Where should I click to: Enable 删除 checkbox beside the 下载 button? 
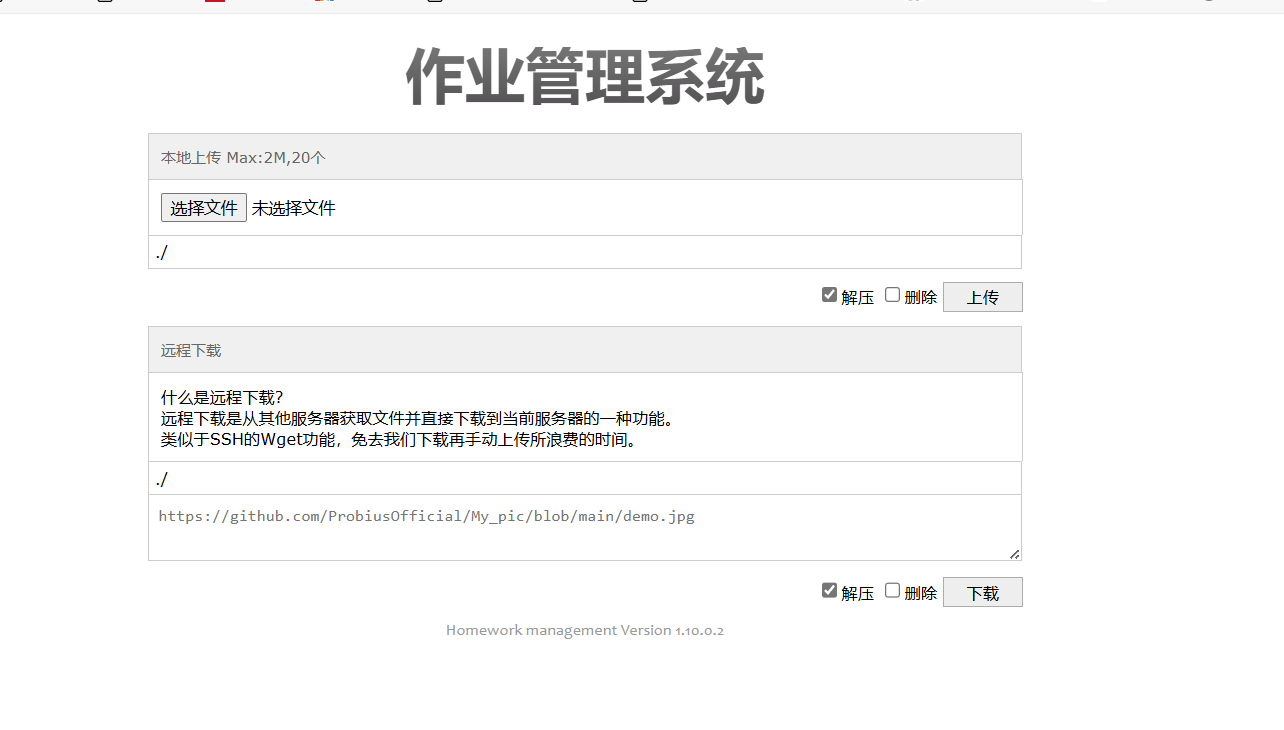tap(892, 590)
